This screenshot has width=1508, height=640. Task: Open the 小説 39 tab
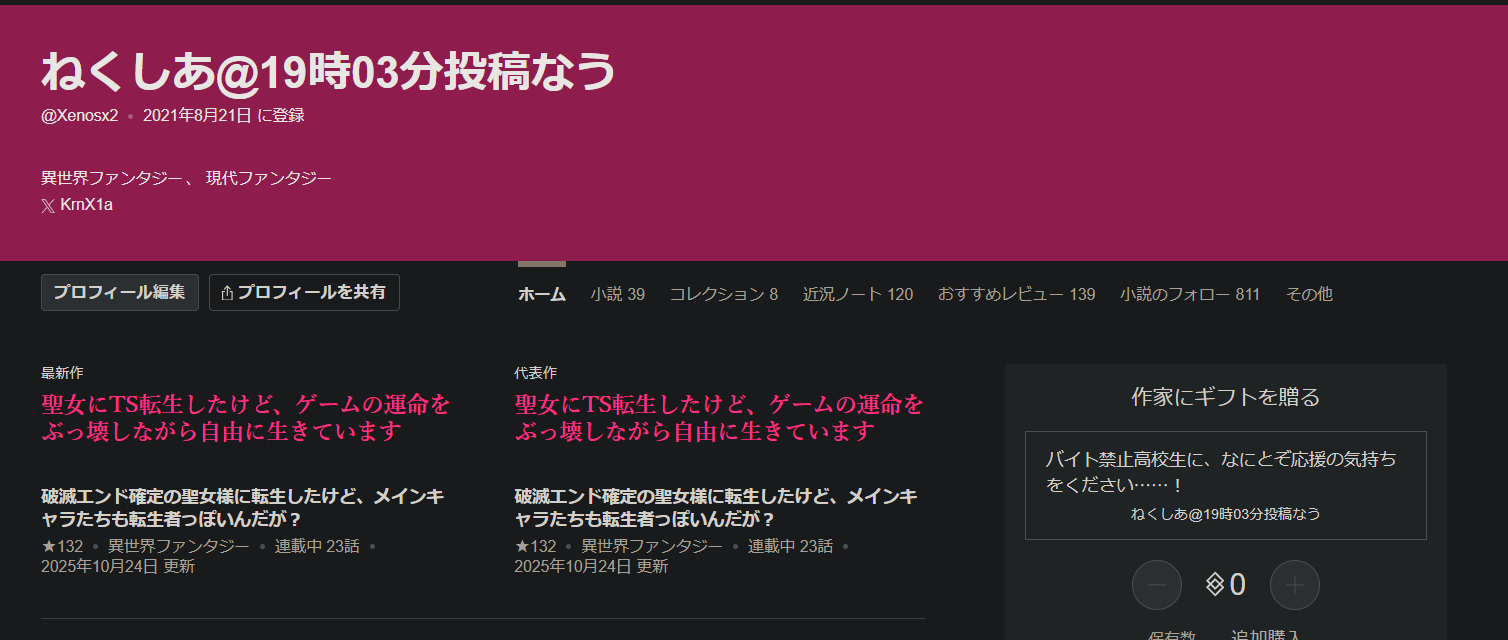tap(617, 294)
